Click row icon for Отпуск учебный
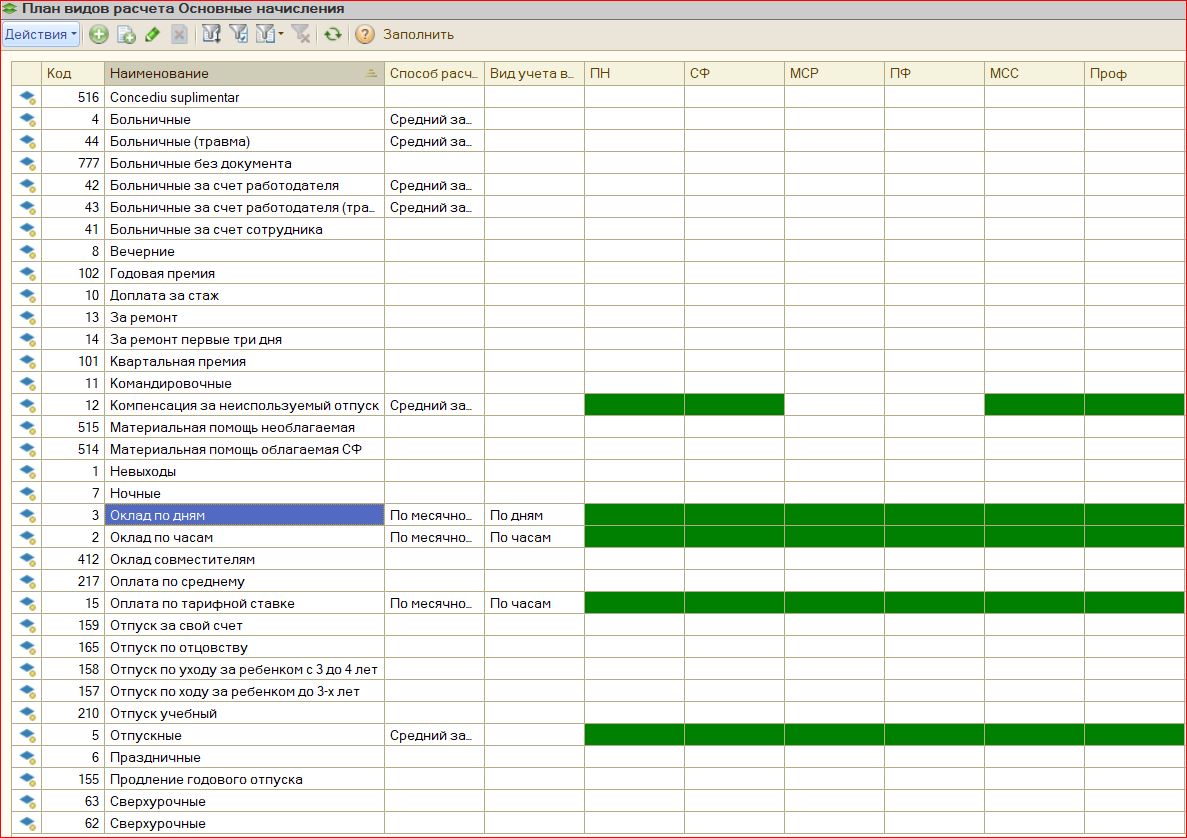Image resolution: width=1187 pixels, height=838 pixels. pos(27,713)
